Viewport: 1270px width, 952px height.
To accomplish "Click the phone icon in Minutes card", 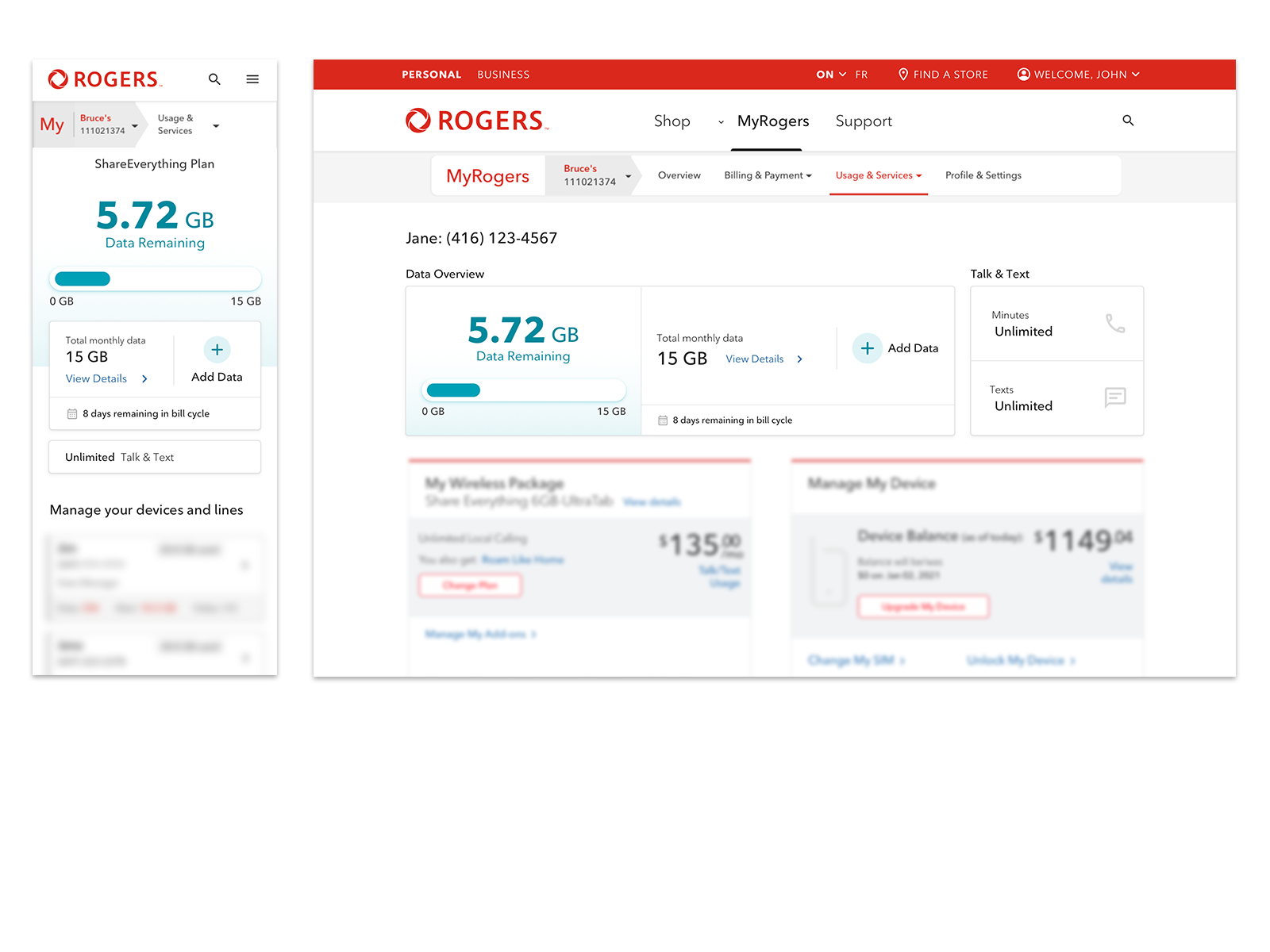I will pos(1115,323).
